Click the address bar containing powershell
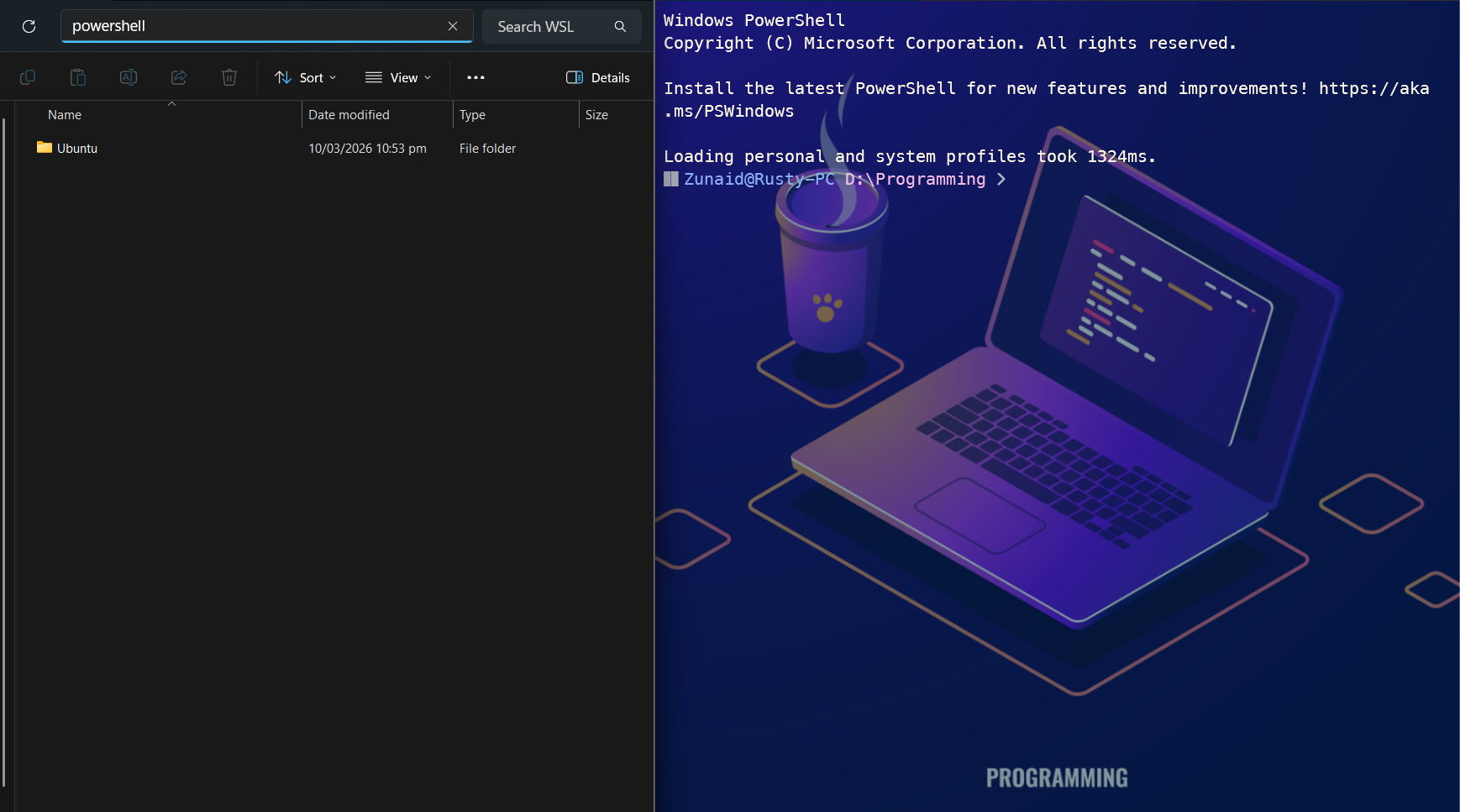The height and width of the screenshot is (812, 1460). [x=267, y=26]
